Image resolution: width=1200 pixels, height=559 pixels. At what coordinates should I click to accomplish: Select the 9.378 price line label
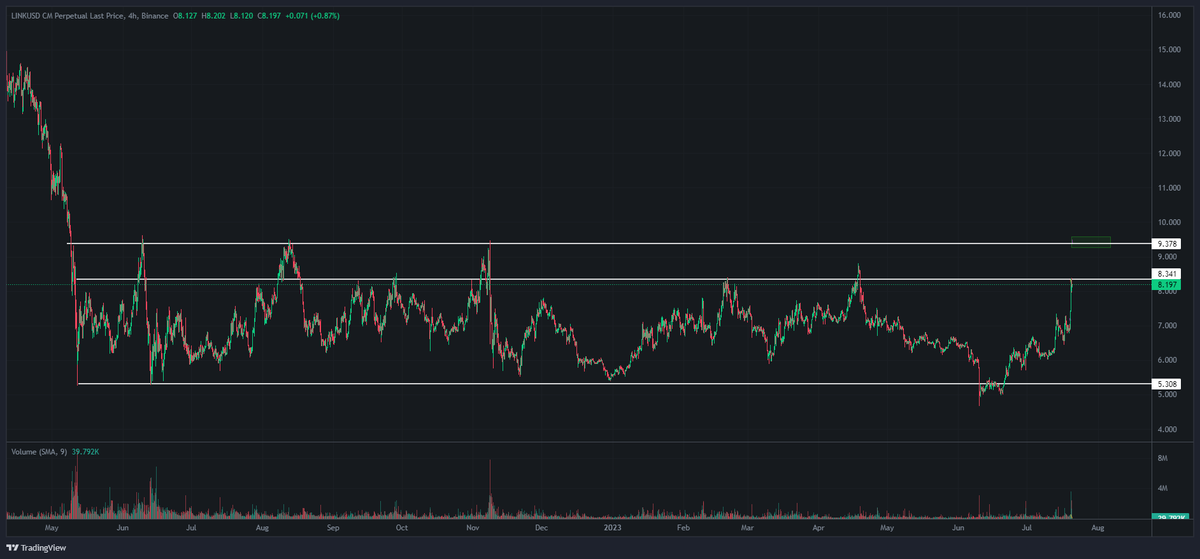coord(1168,243)
